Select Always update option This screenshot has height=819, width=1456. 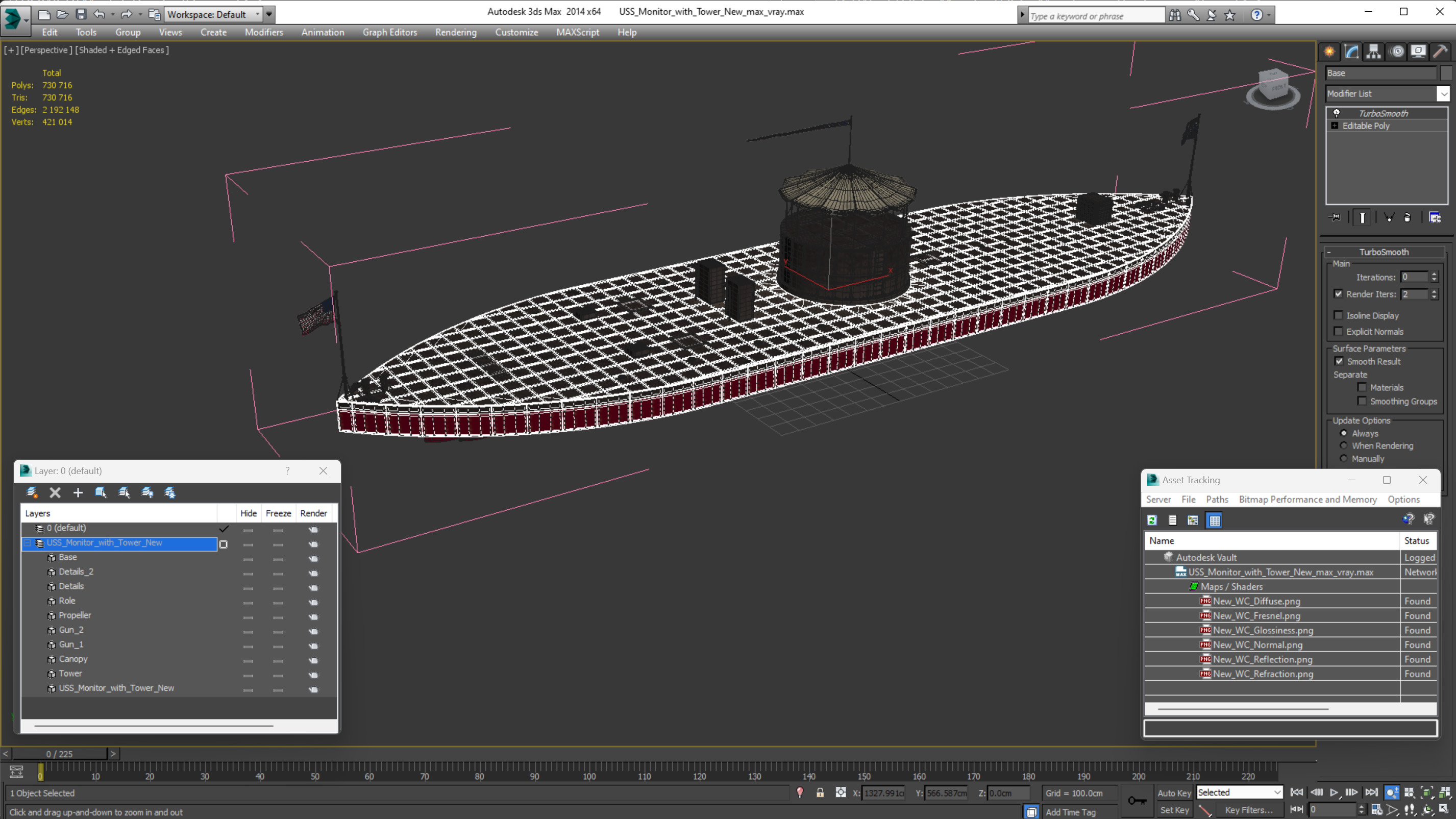tap(1344, 433)
